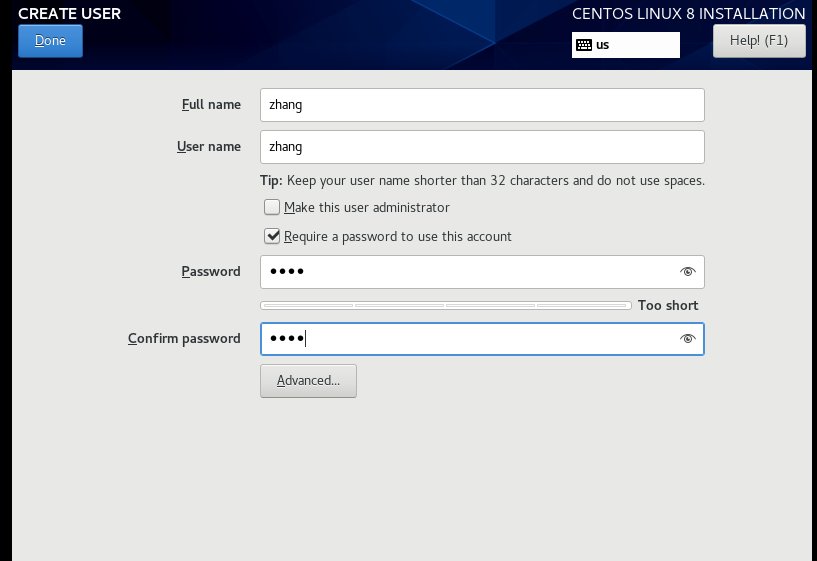Open the Advanced... user settings dialog
This screenshot has height=561, width=817.
pyautogui.click(x=308, y=381)
